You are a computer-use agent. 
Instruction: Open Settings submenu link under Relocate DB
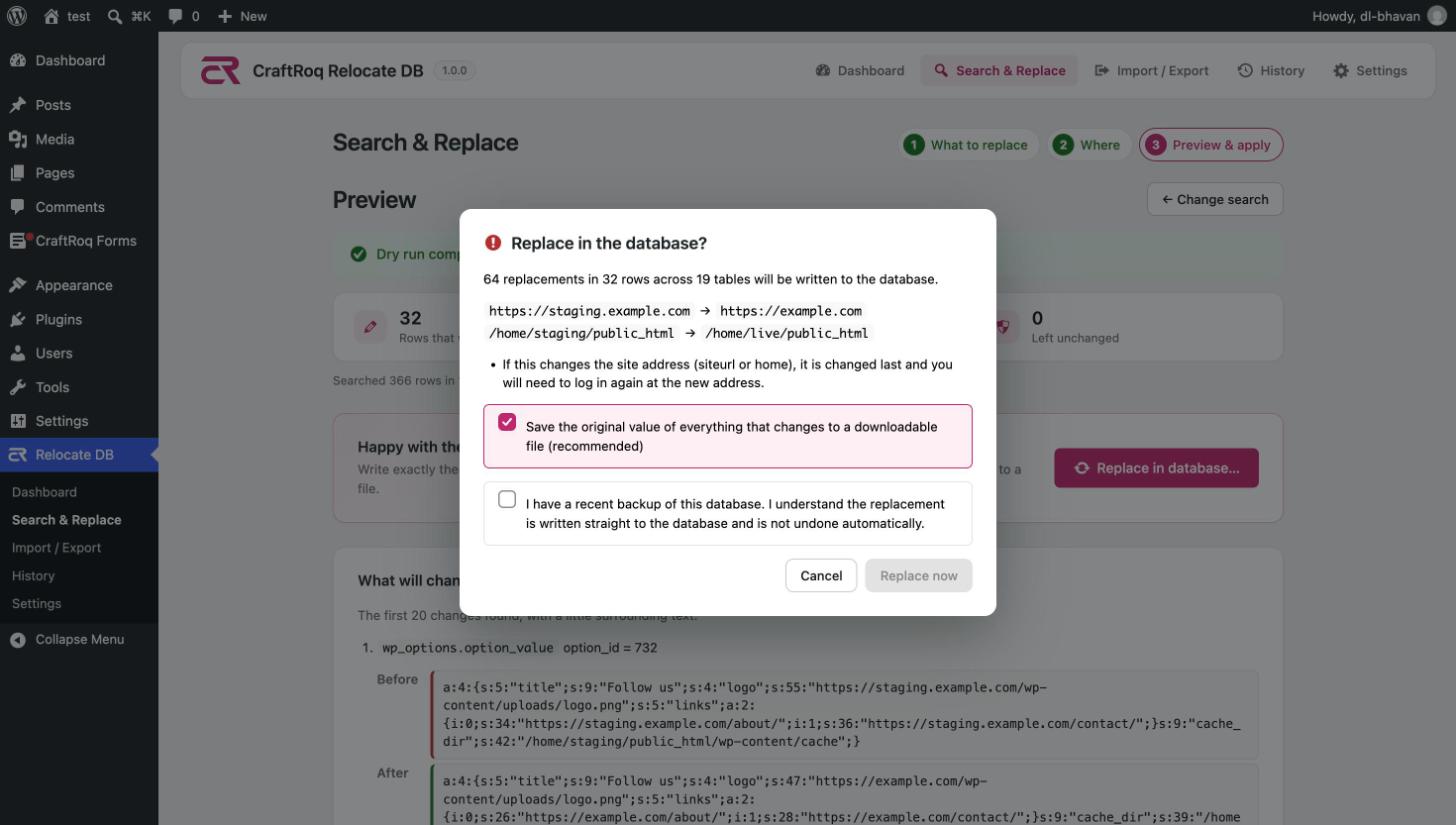click(x=36, y=604)
